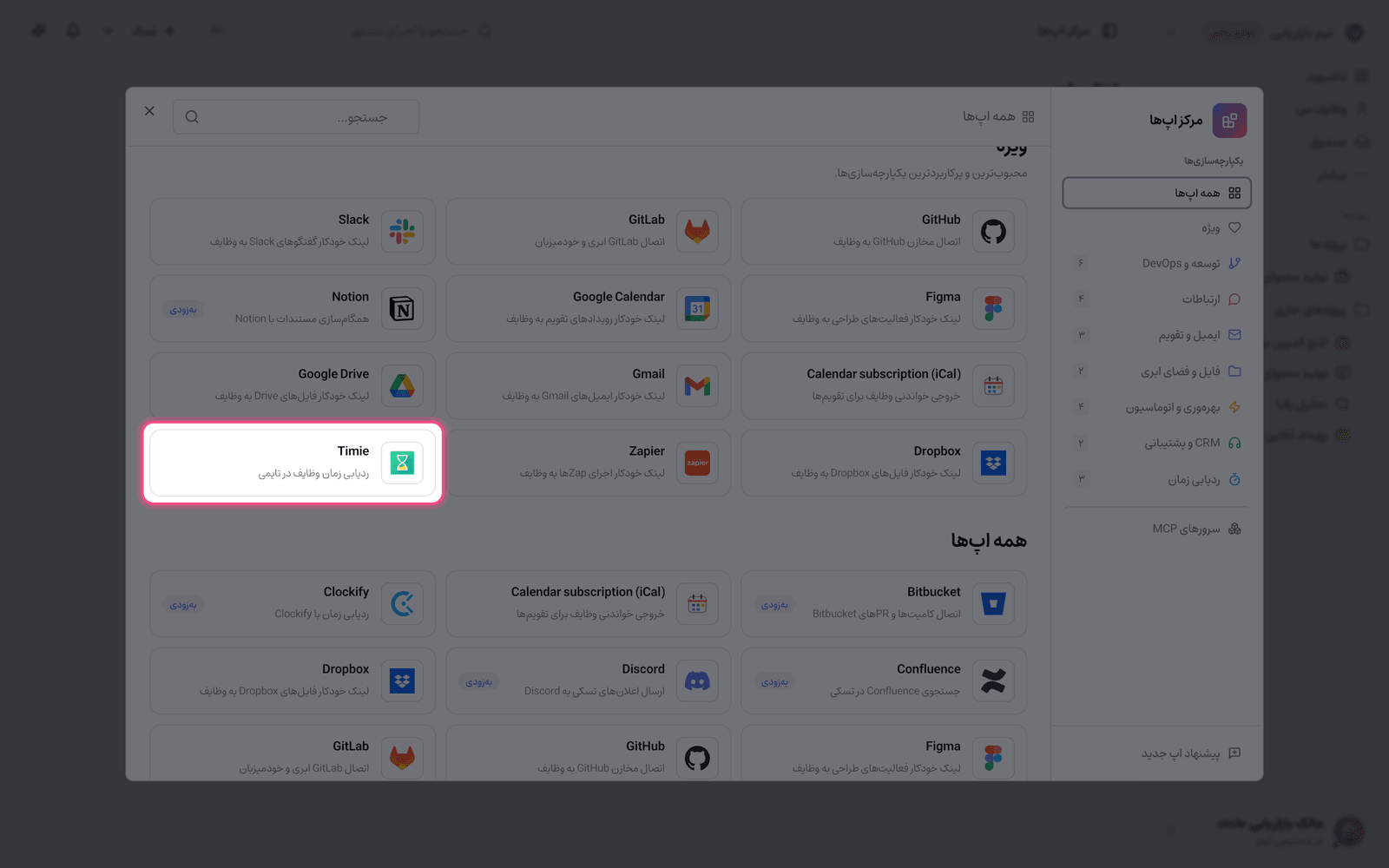Click the Confluence logo icon

993,681
